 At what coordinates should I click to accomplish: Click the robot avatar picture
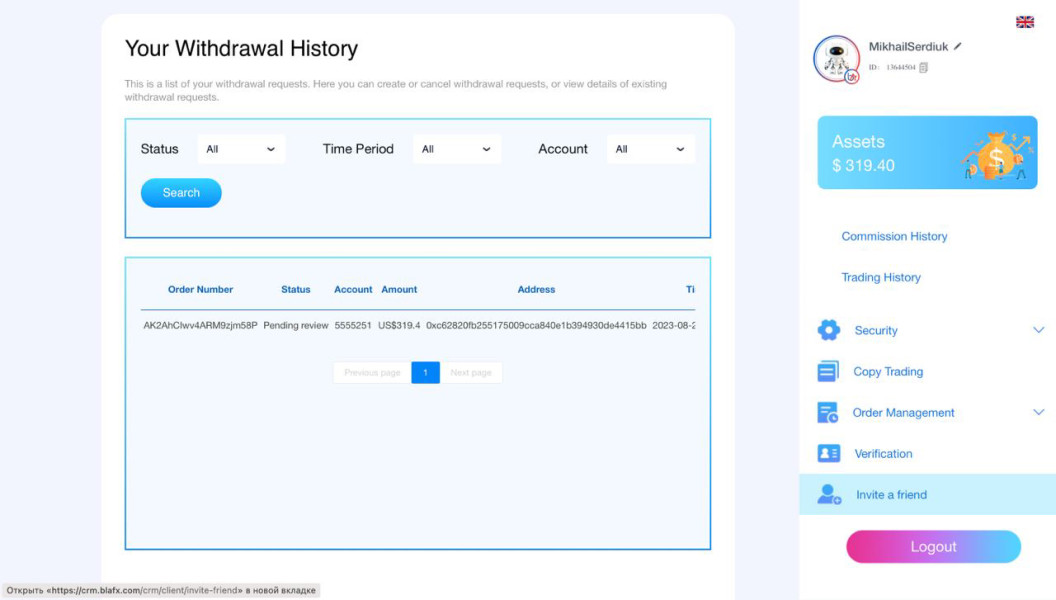(x=836, y=59)
